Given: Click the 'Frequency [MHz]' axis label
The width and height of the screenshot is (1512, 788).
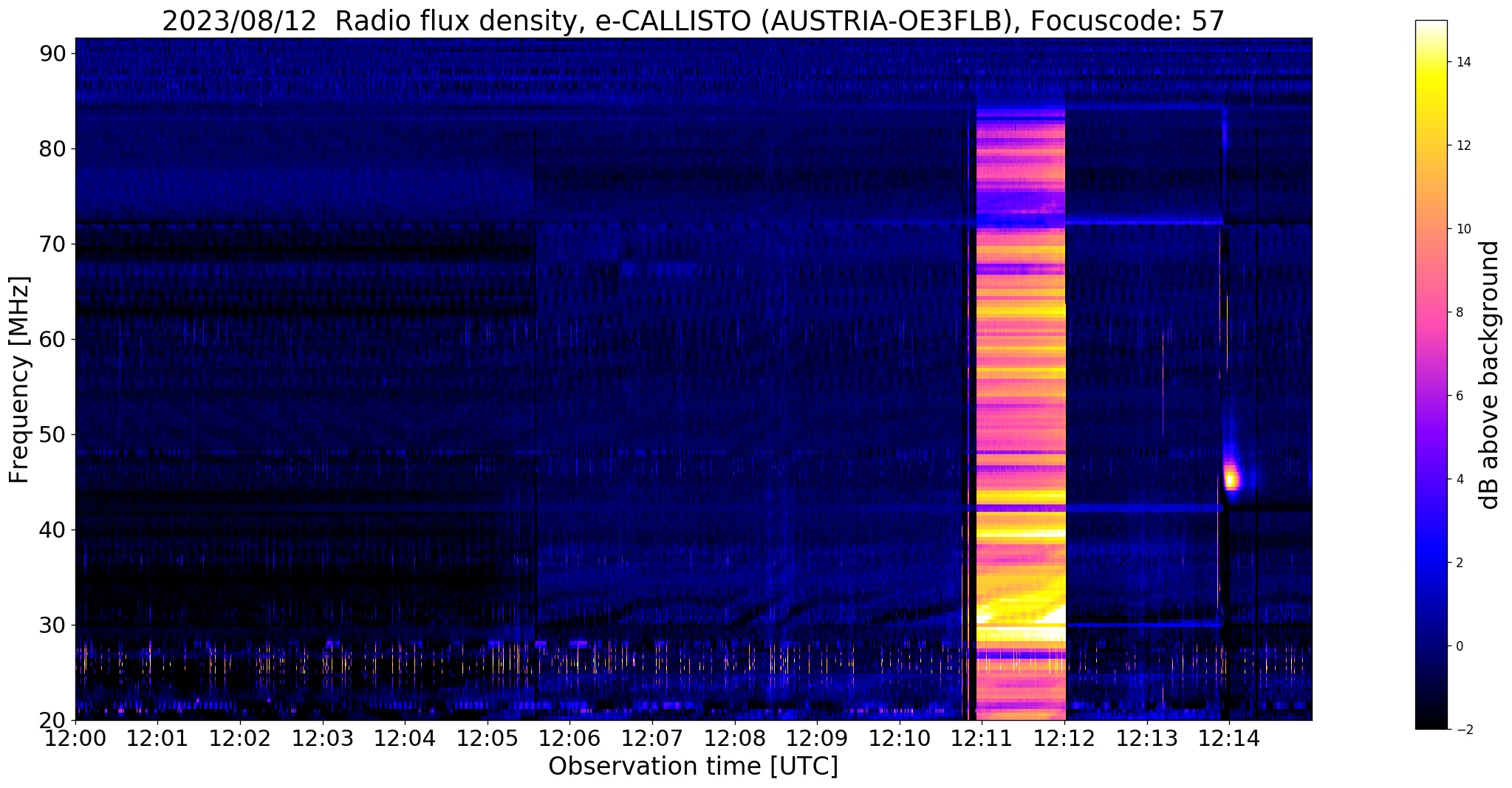Looking at the screenshot, I should pos(19,380).
